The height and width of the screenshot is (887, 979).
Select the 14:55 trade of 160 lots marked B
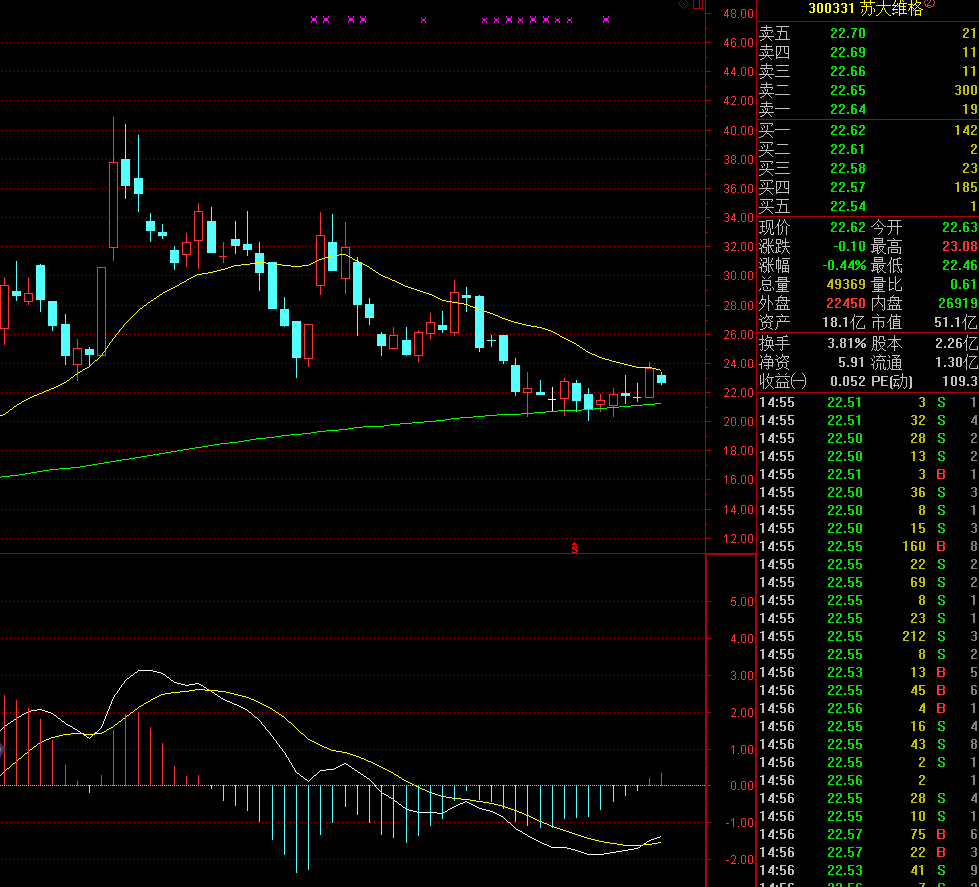868,546
